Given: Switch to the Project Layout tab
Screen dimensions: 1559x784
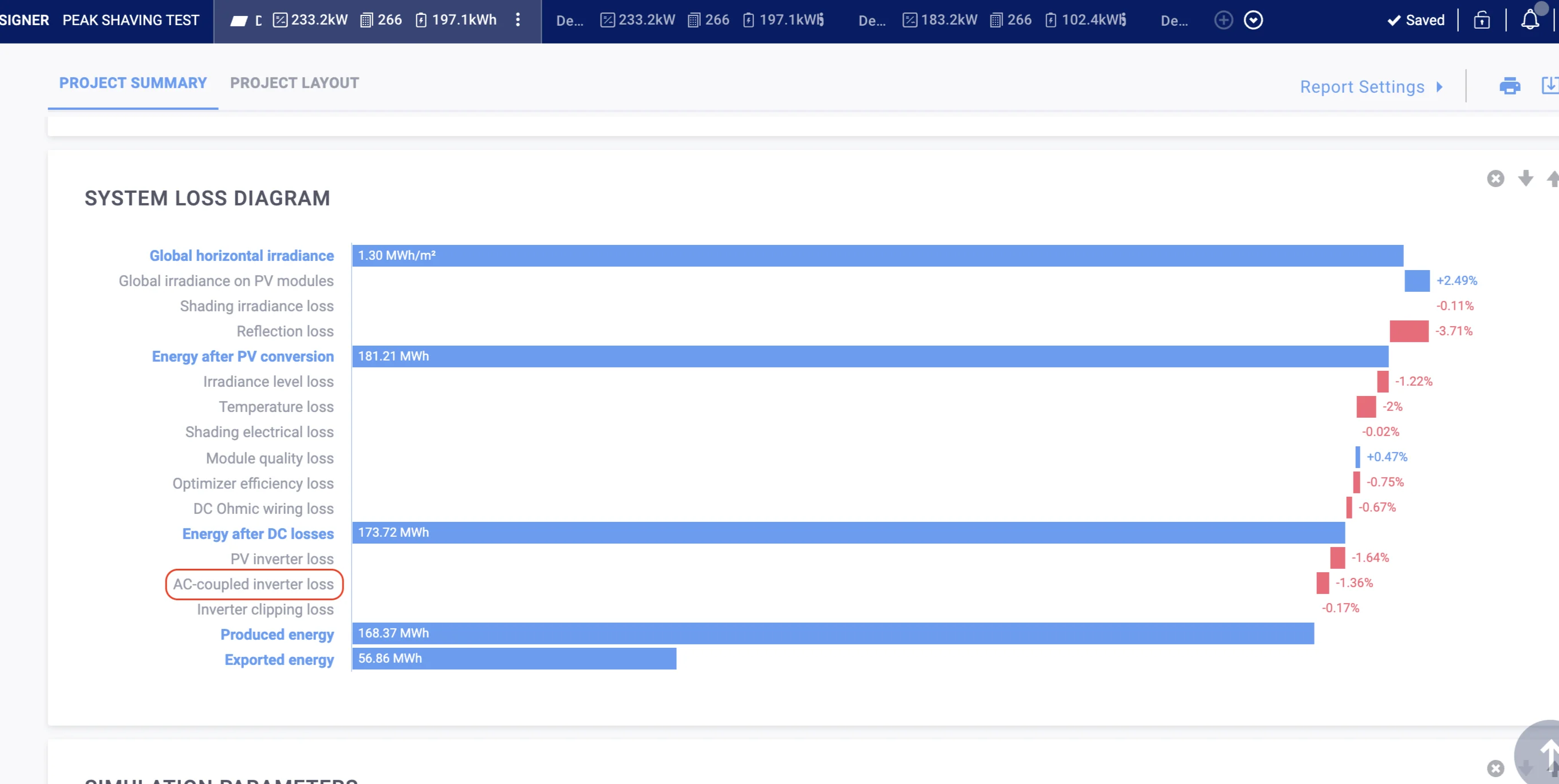Looking at the screenshot, I should click(294, 83).
